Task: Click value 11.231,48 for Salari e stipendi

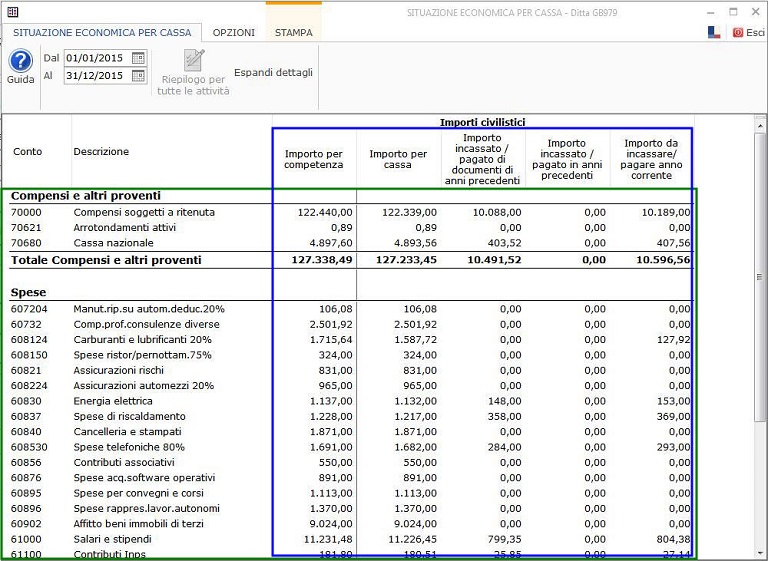Action: pos(328,539)
